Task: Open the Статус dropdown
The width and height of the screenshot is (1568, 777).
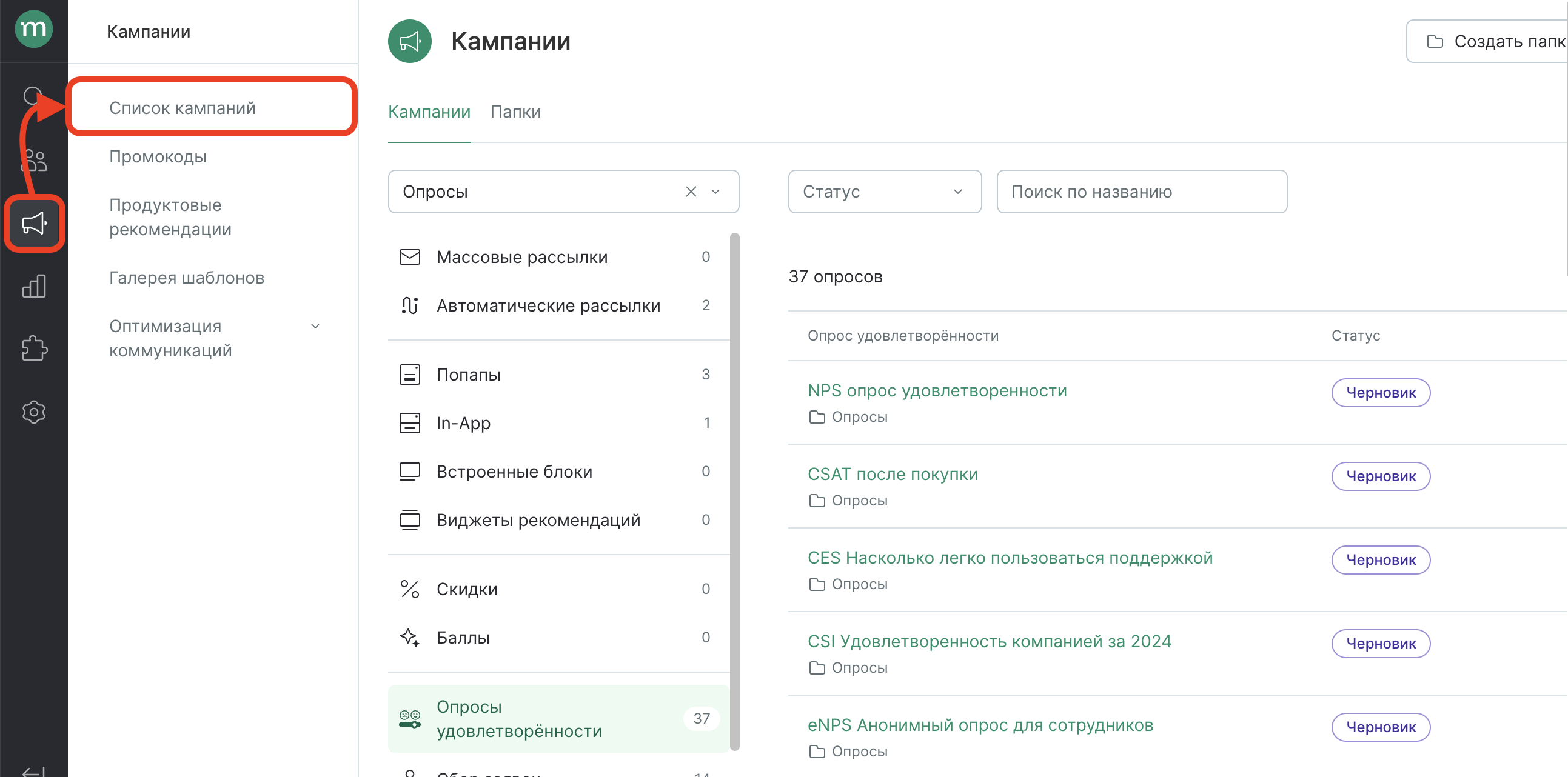Action: [x=885, y=192]
